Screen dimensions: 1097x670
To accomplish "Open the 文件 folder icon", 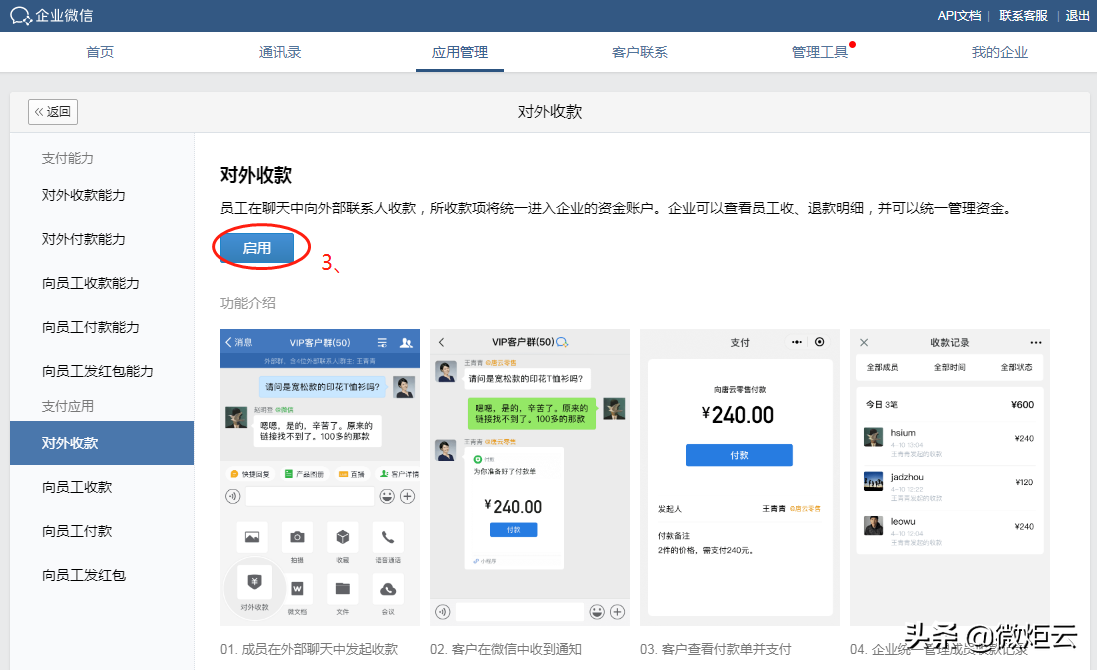I will [x=343, y=589].
